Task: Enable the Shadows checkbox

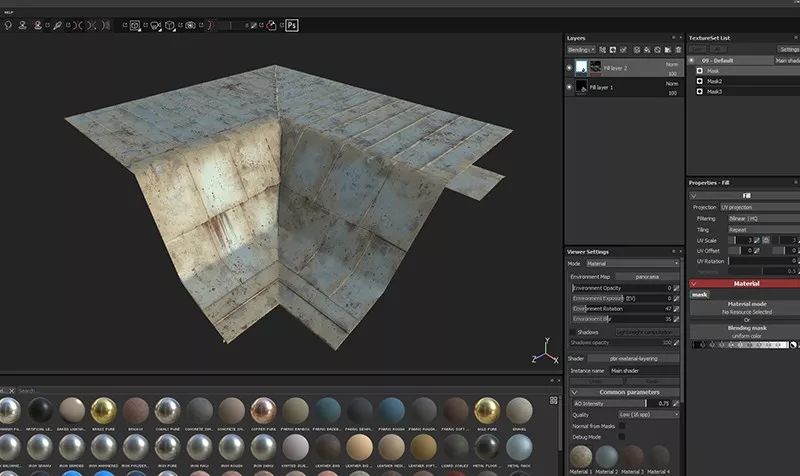Action: click(572, 332)
